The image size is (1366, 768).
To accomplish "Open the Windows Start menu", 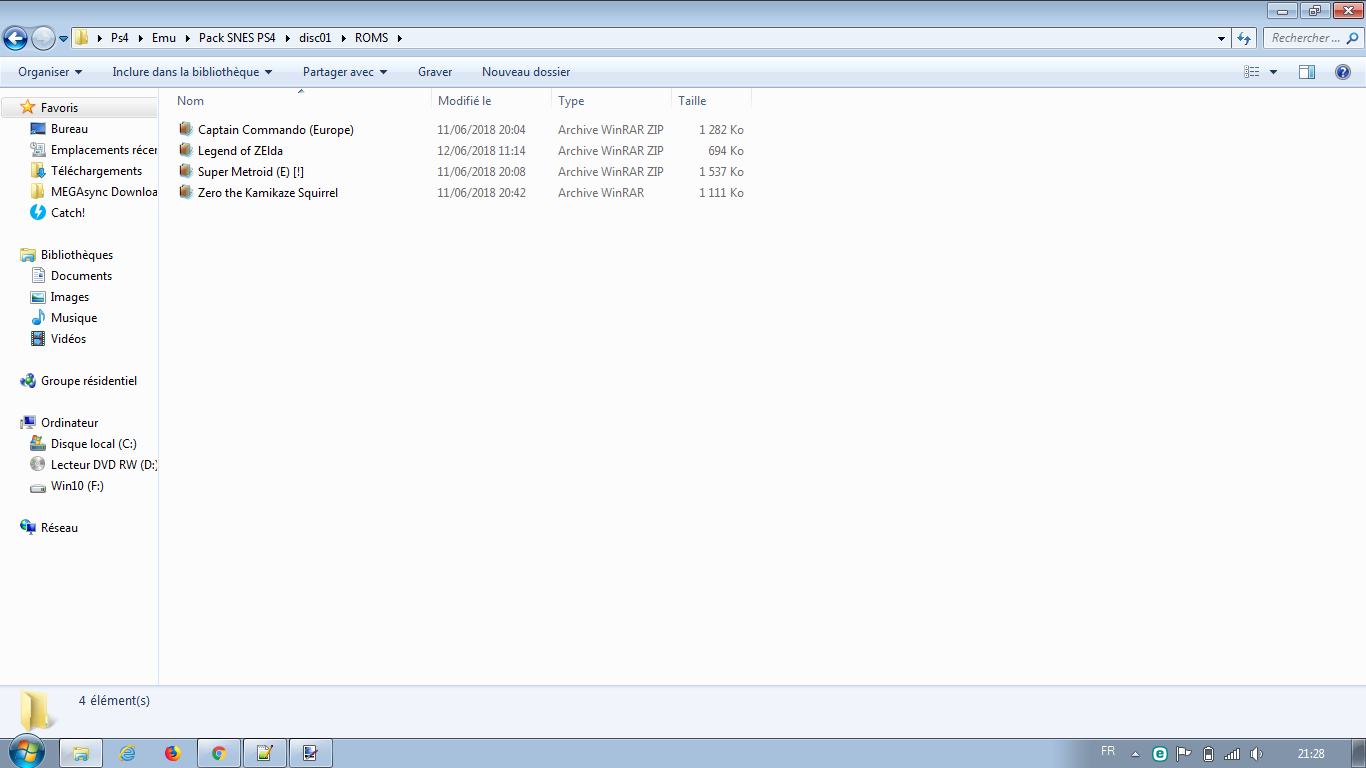I will pyautogui.click(x=27, y=752).
